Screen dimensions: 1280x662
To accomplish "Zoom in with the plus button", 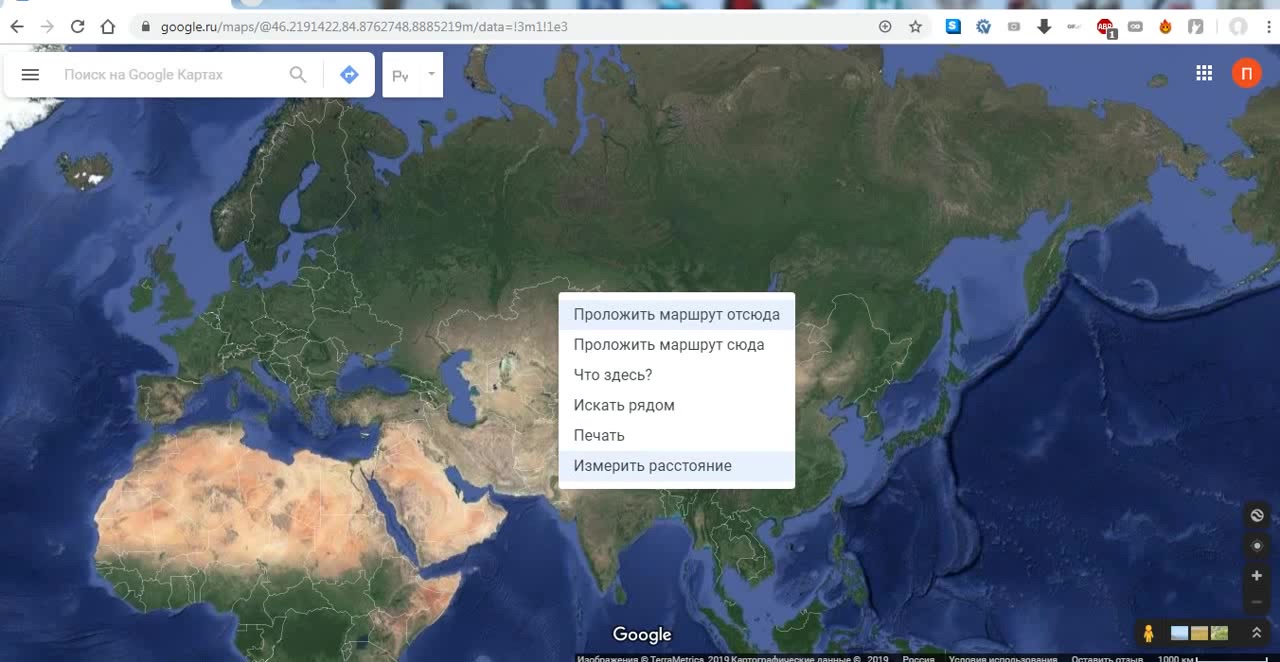I will (1257, 576).
